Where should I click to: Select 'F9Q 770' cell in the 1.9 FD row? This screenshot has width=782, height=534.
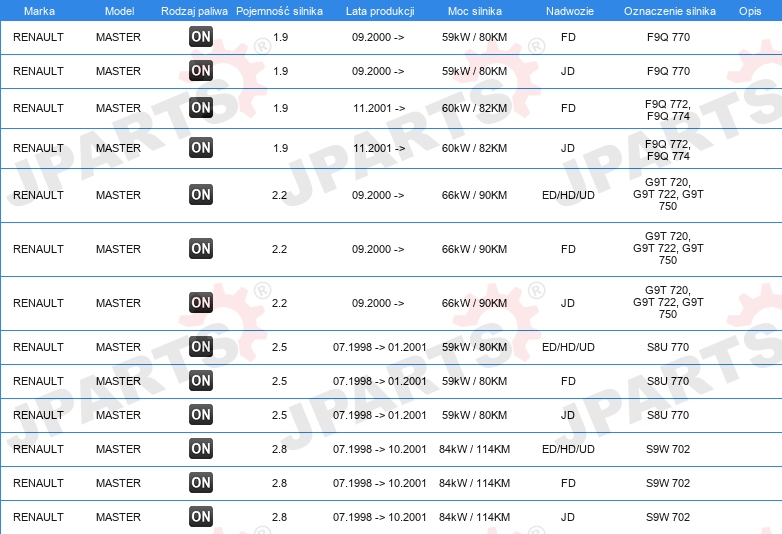668,37
